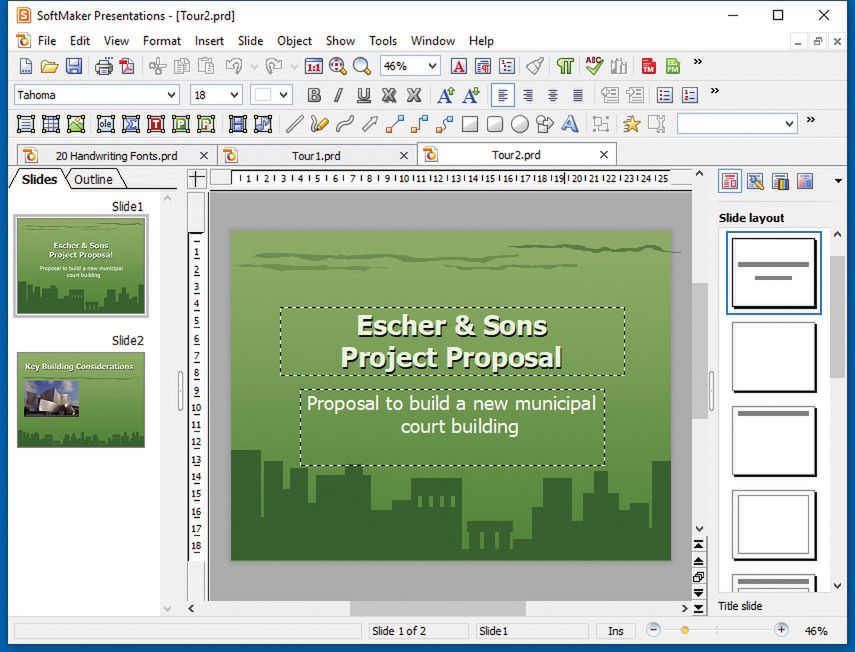Insert a picture frame

tap(77, 124)
